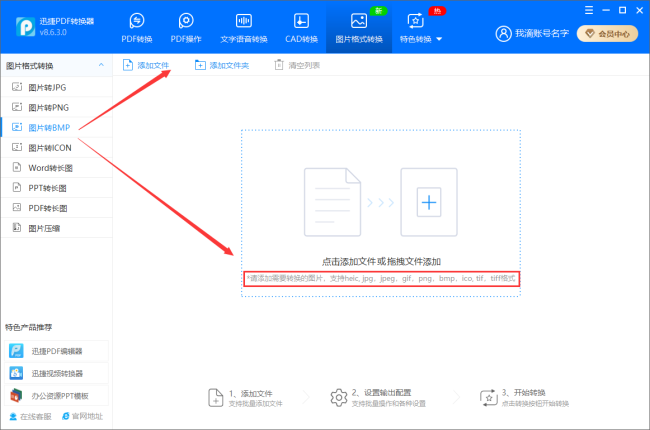Click the supported formats hint text
The width and height of the screenshot is (650, 430).
click(x=381, y=278)
